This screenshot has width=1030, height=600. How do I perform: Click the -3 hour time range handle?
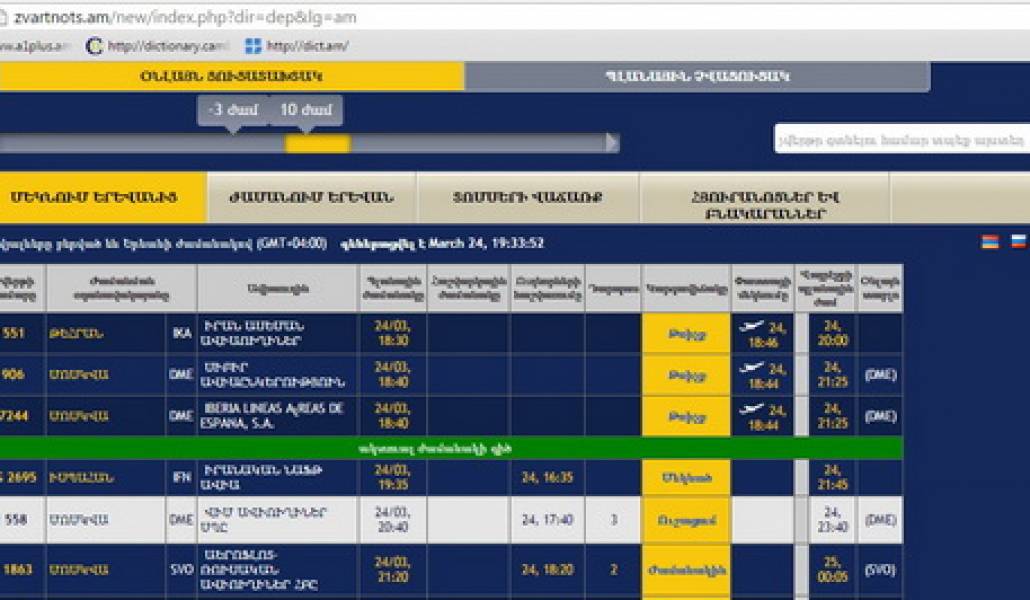232,110
